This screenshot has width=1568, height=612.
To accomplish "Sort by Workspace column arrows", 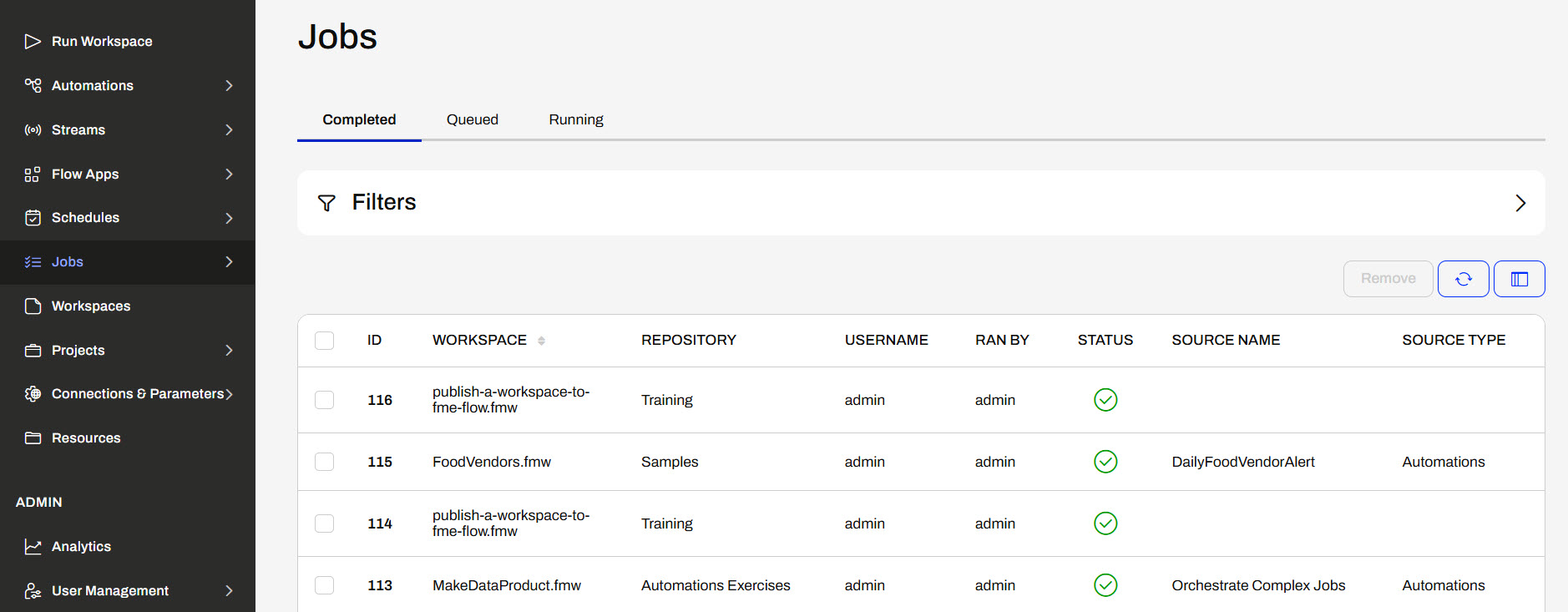I will (541, 341).
